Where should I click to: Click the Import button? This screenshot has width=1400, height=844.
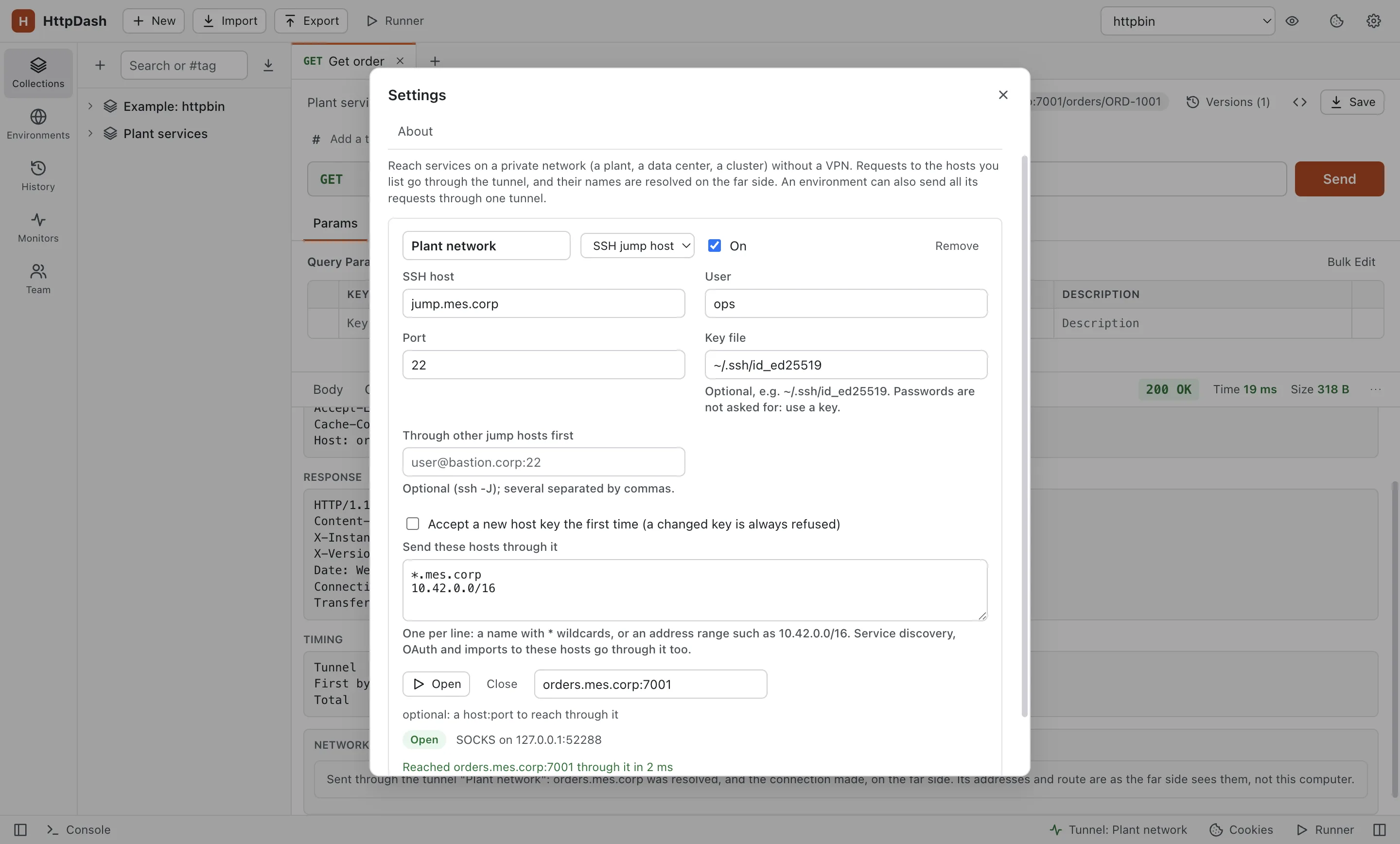[229, 21]
